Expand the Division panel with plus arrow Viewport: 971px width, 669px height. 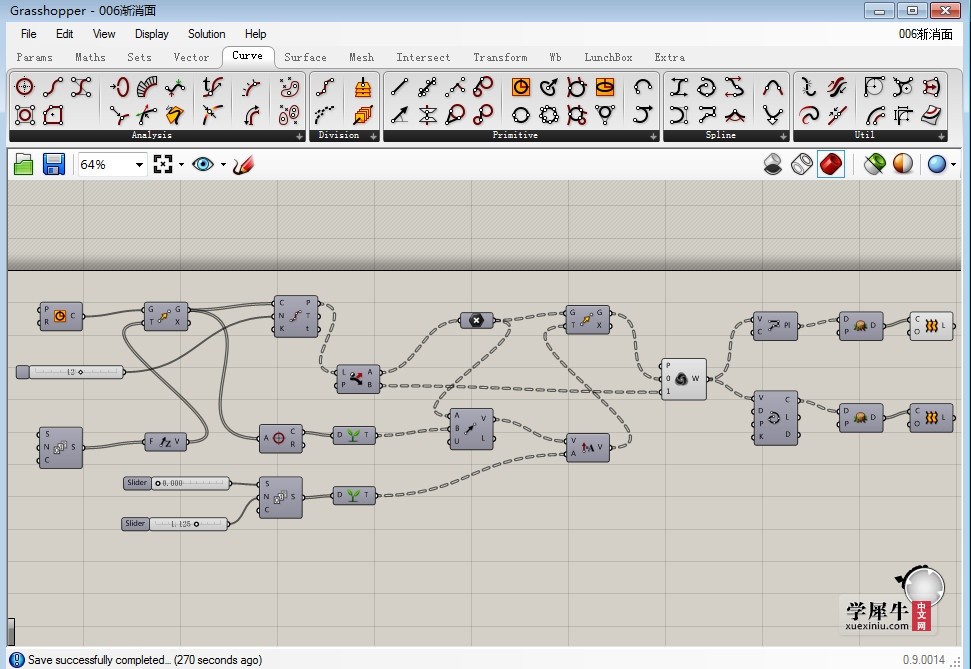[373, 136]
